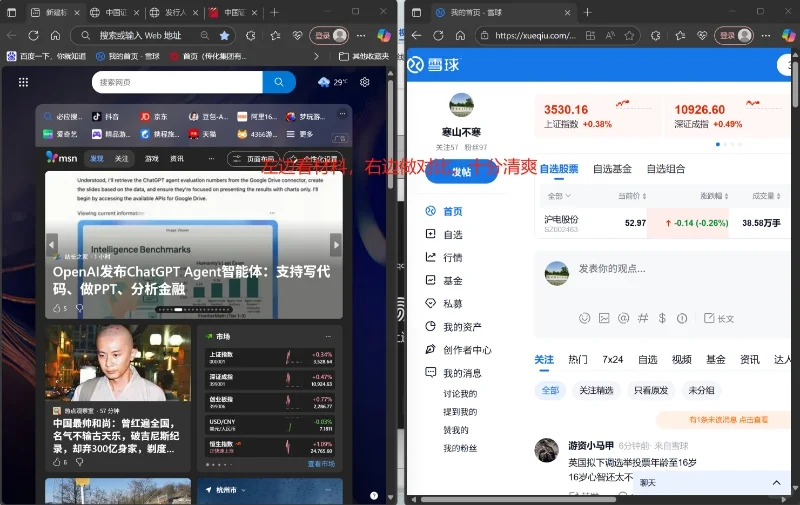Screen dimensions: 800x505
Task: Switch to the 自选基金 tab
Action: pos(612,169)
